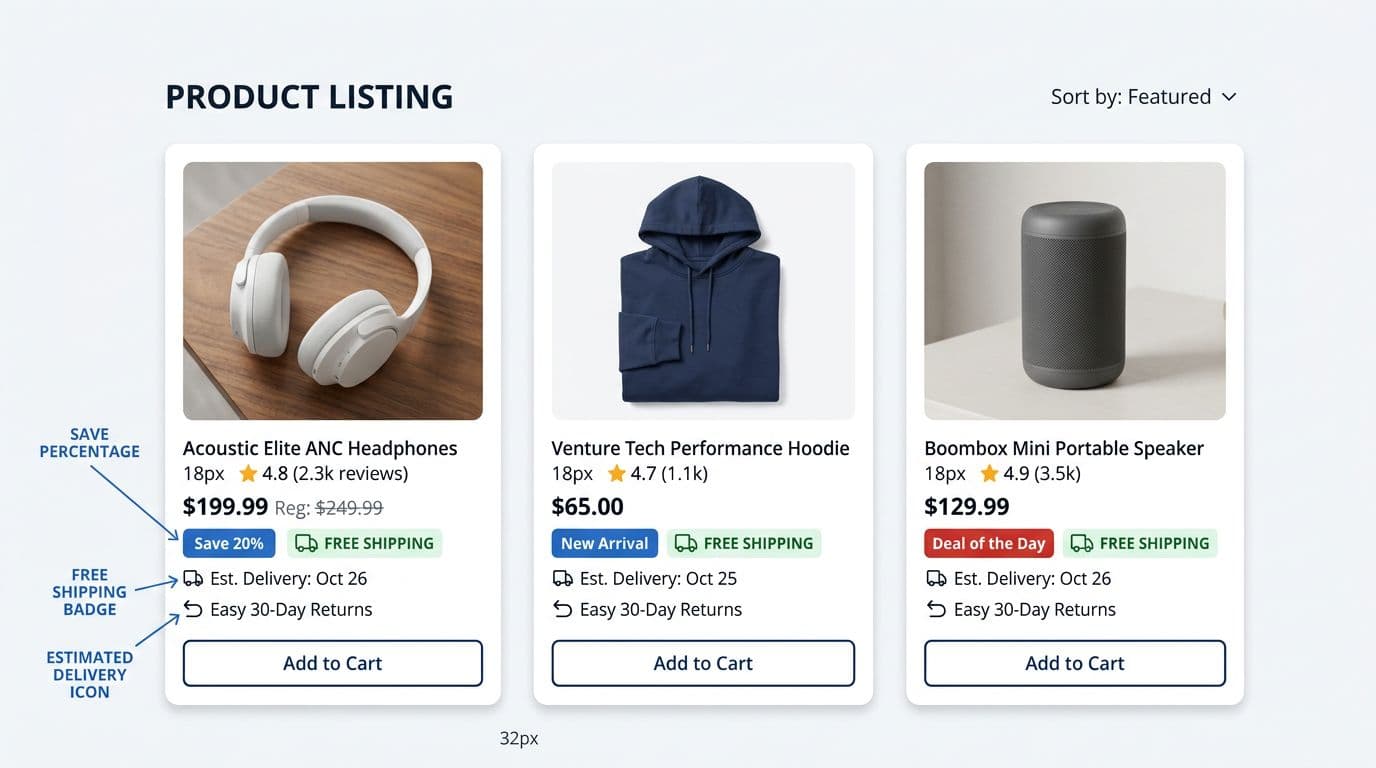The width and height of the screenshot is (1376, 768).
Task: Select the Save 20% badge on the headphones
Action: (229, 543)
